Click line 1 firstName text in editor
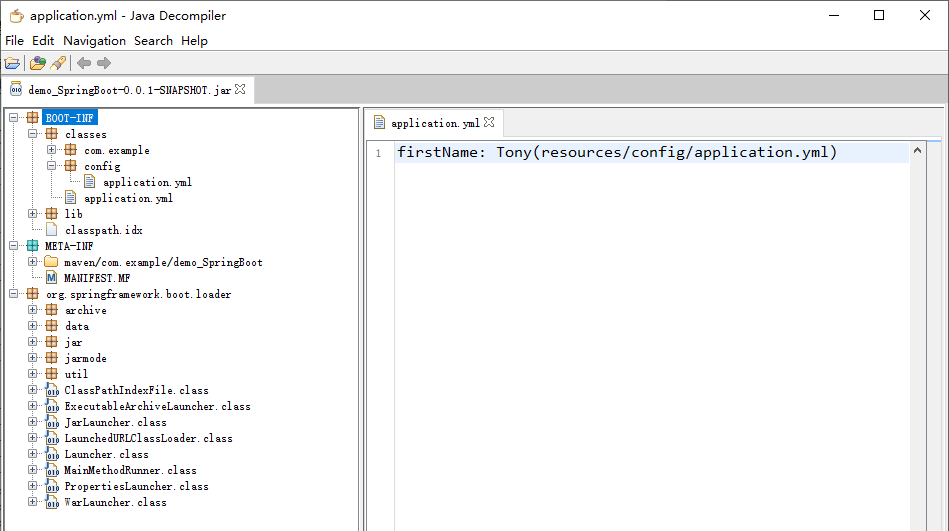 616,152
